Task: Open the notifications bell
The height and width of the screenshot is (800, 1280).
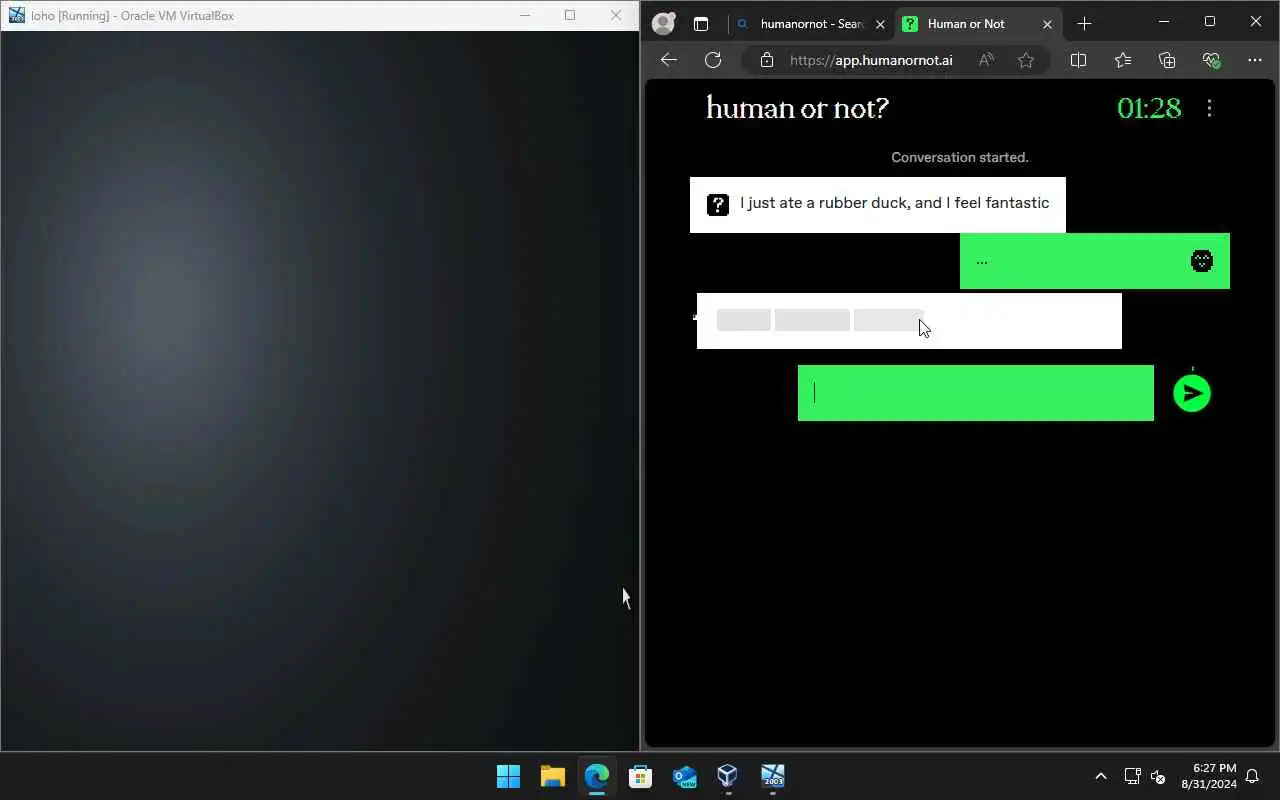Action: (x=1252, y=776)
